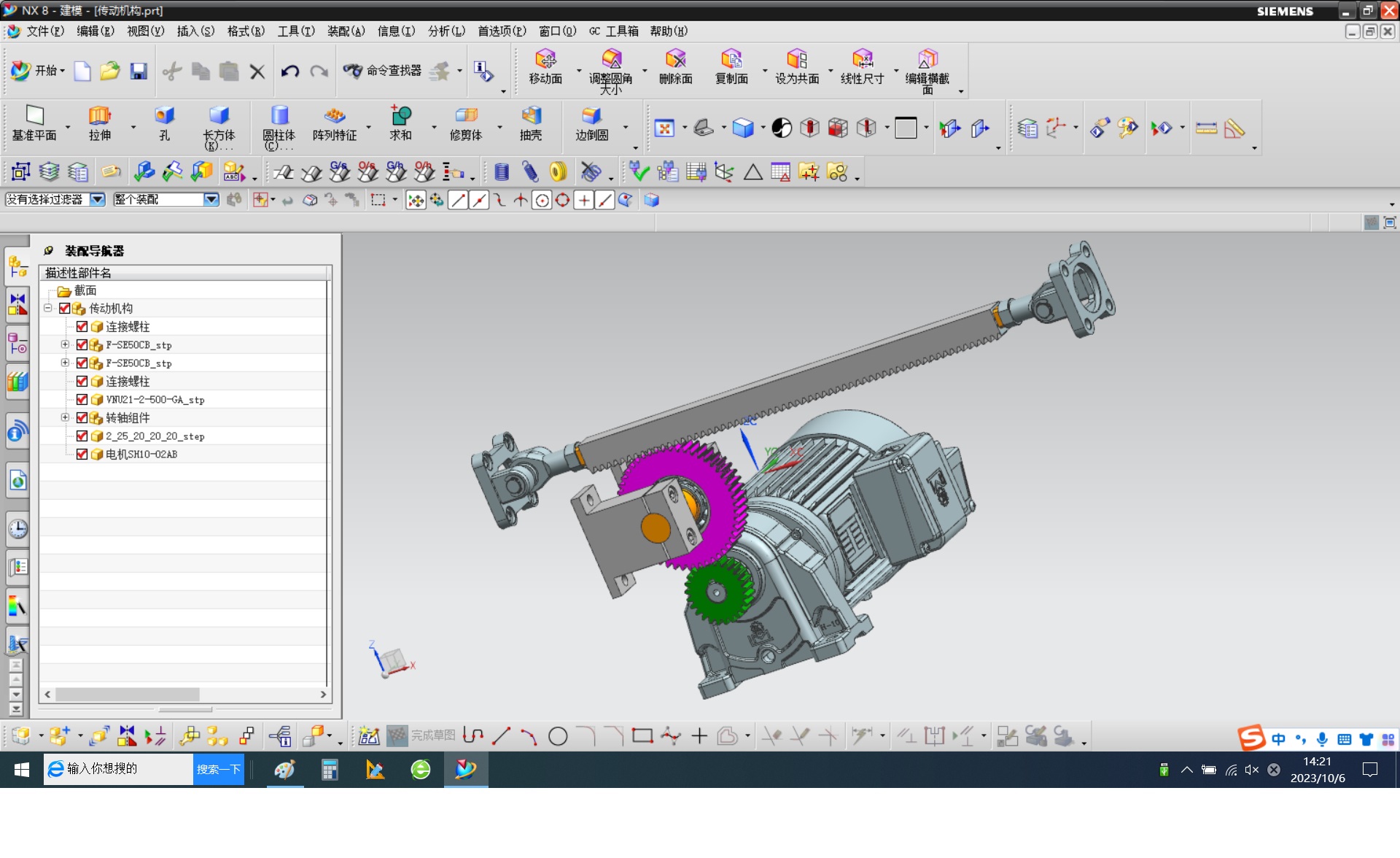Viewport: 1400px width, 858px height.
Task: Toggle visibility checkbox of 转轴组件
Action: click(x=82, y=417)
